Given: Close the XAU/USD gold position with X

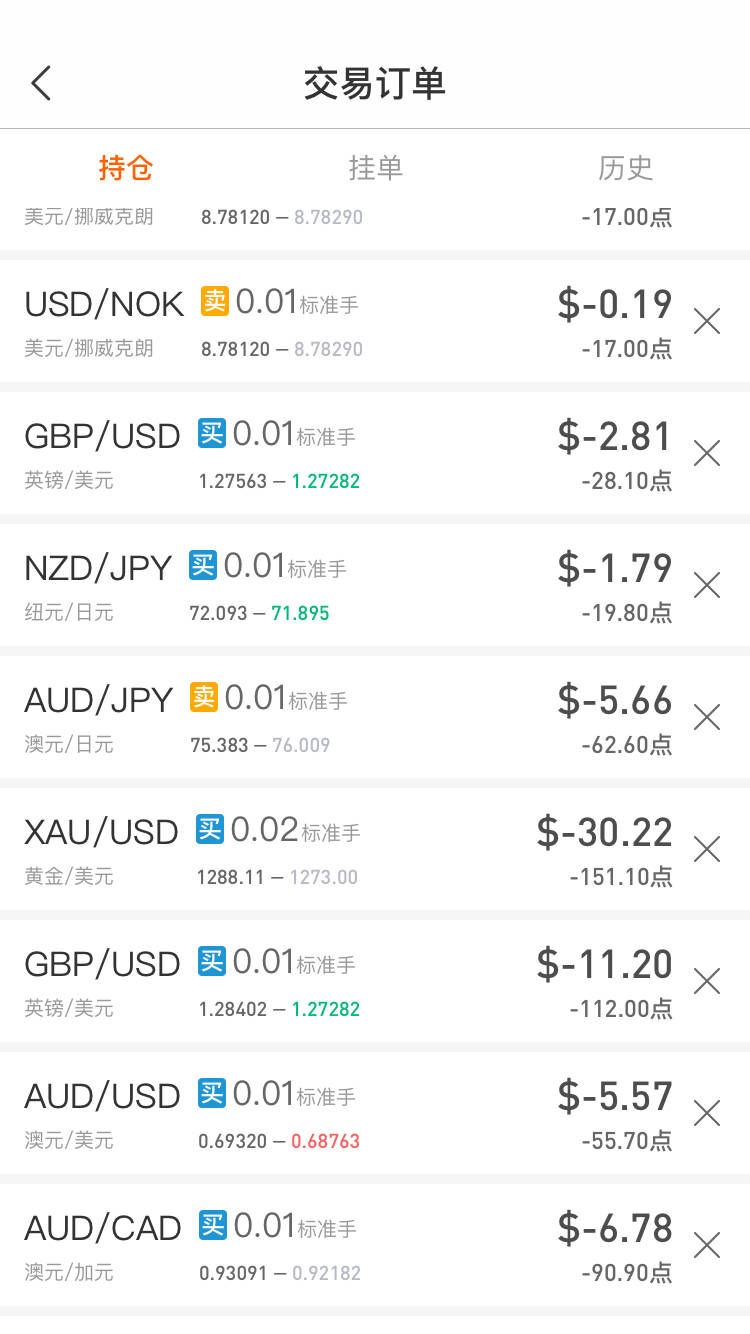Looking at the screenshot, I should pos(707,849).
